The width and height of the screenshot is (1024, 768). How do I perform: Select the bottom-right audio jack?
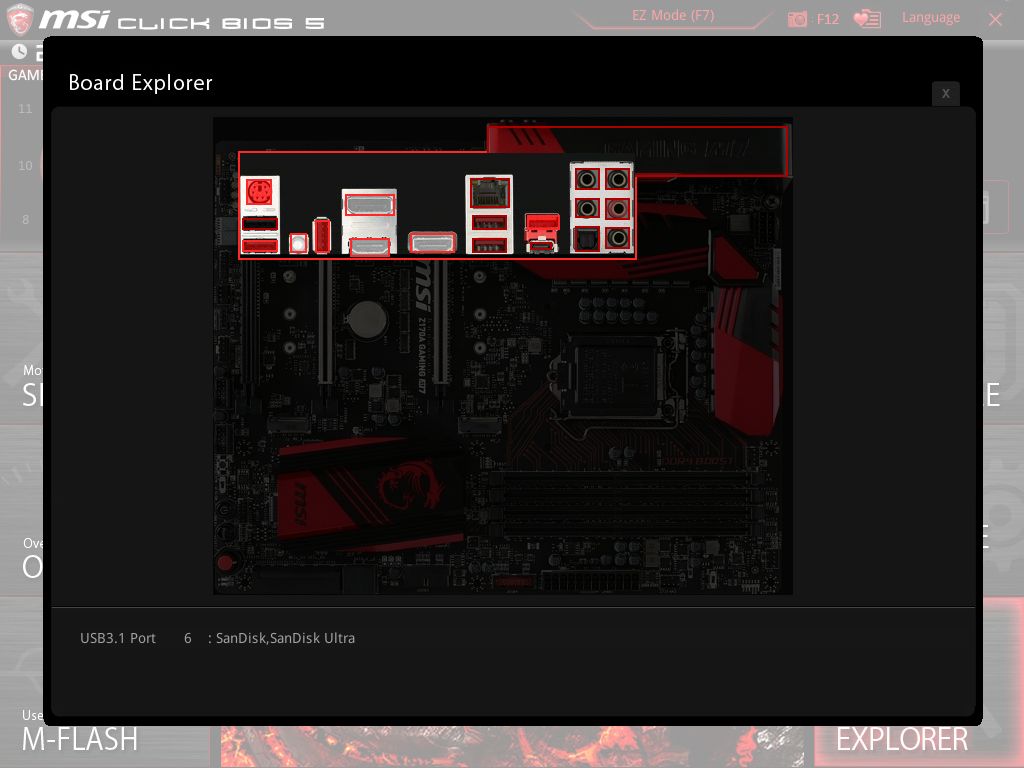coord(617,238)
